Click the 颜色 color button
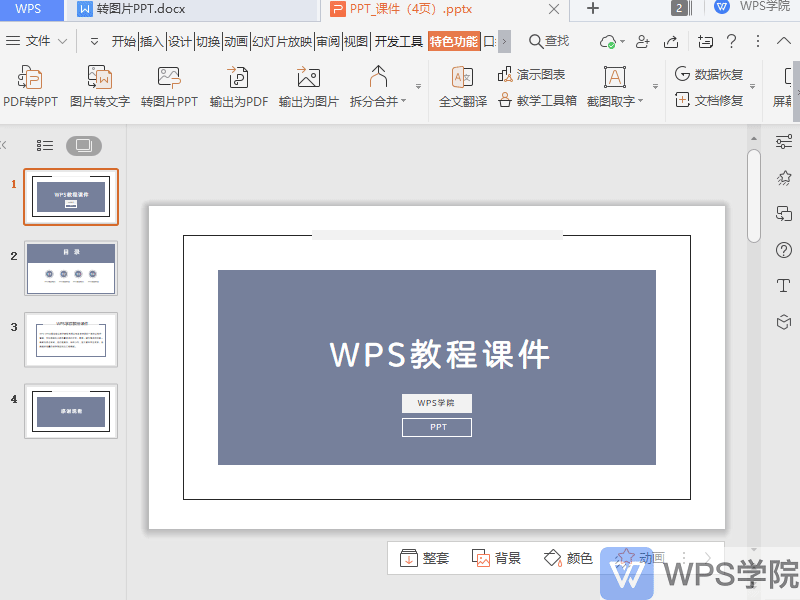Image resolution: width=800 pixels, height=600 pixels. click(568, 558)
